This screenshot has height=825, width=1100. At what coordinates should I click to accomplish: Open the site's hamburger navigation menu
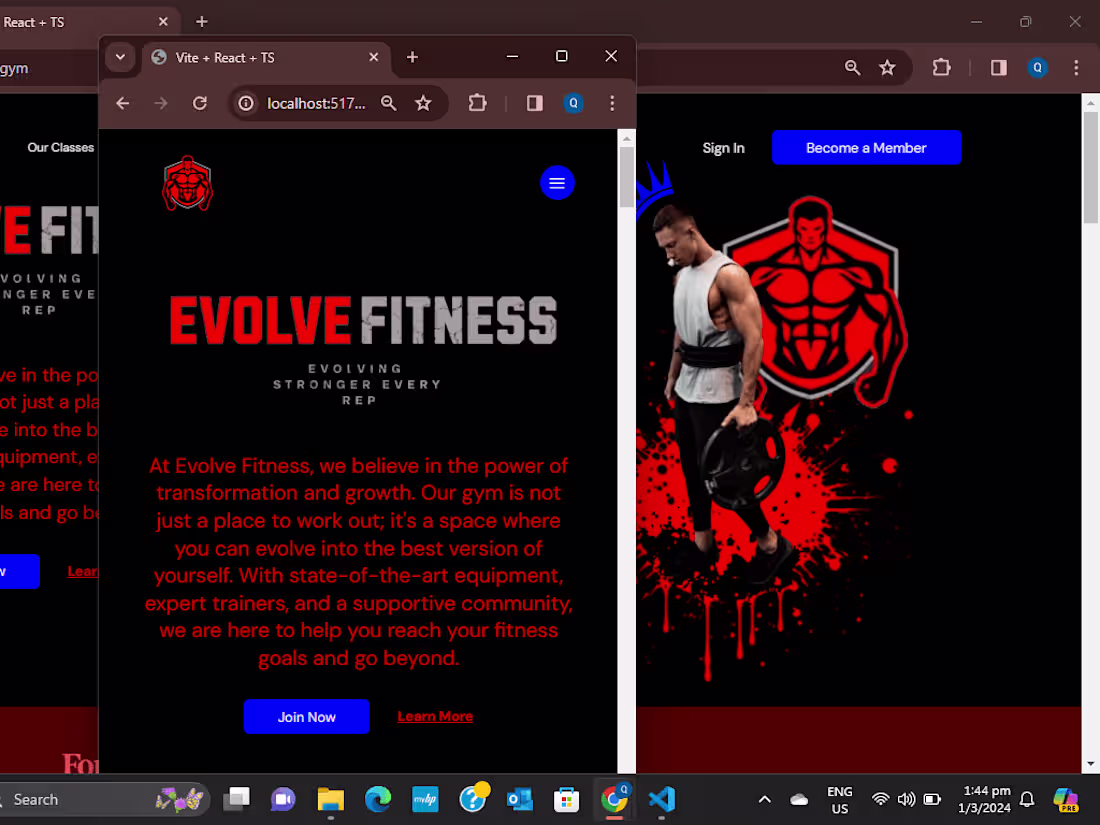point(557,183)
